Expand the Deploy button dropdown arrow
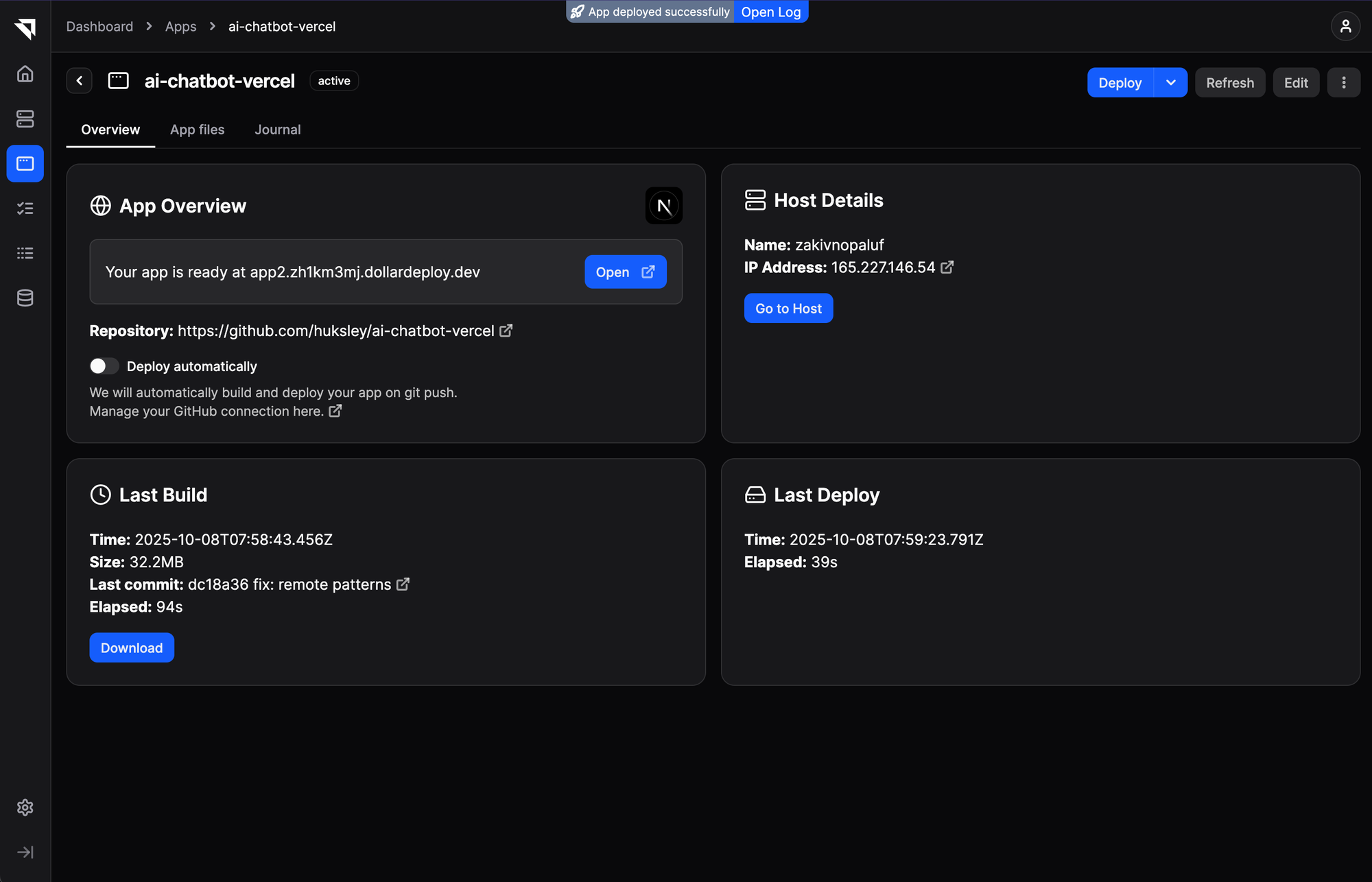 coord(1170,82)
